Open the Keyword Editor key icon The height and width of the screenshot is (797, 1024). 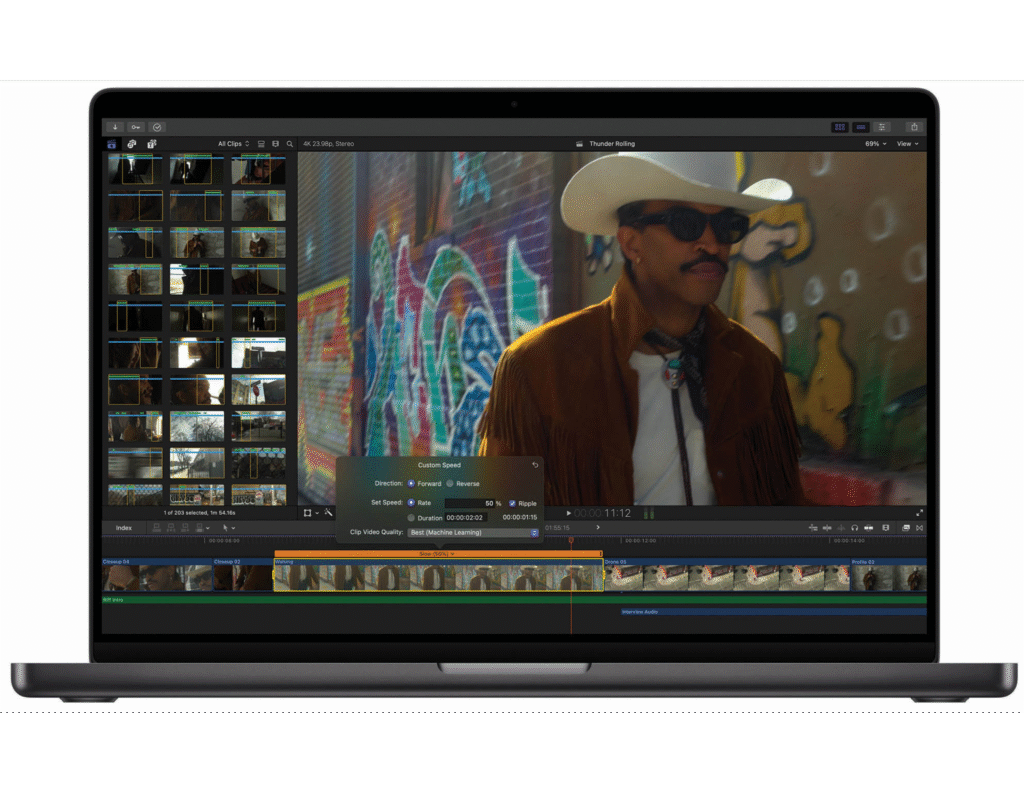point(136,127)
